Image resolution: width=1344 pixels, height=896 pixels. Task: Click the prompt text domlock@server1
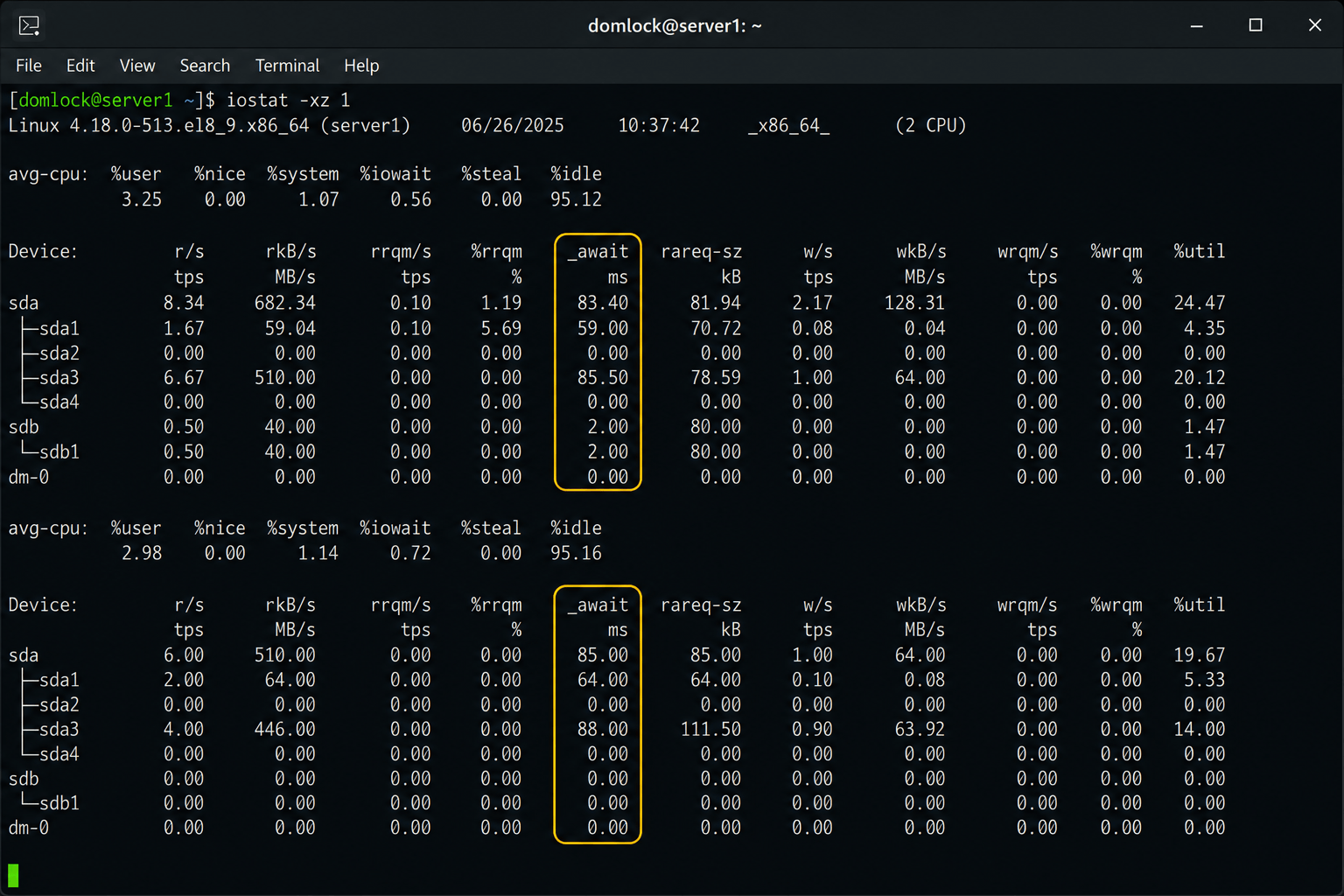(95, 100)
